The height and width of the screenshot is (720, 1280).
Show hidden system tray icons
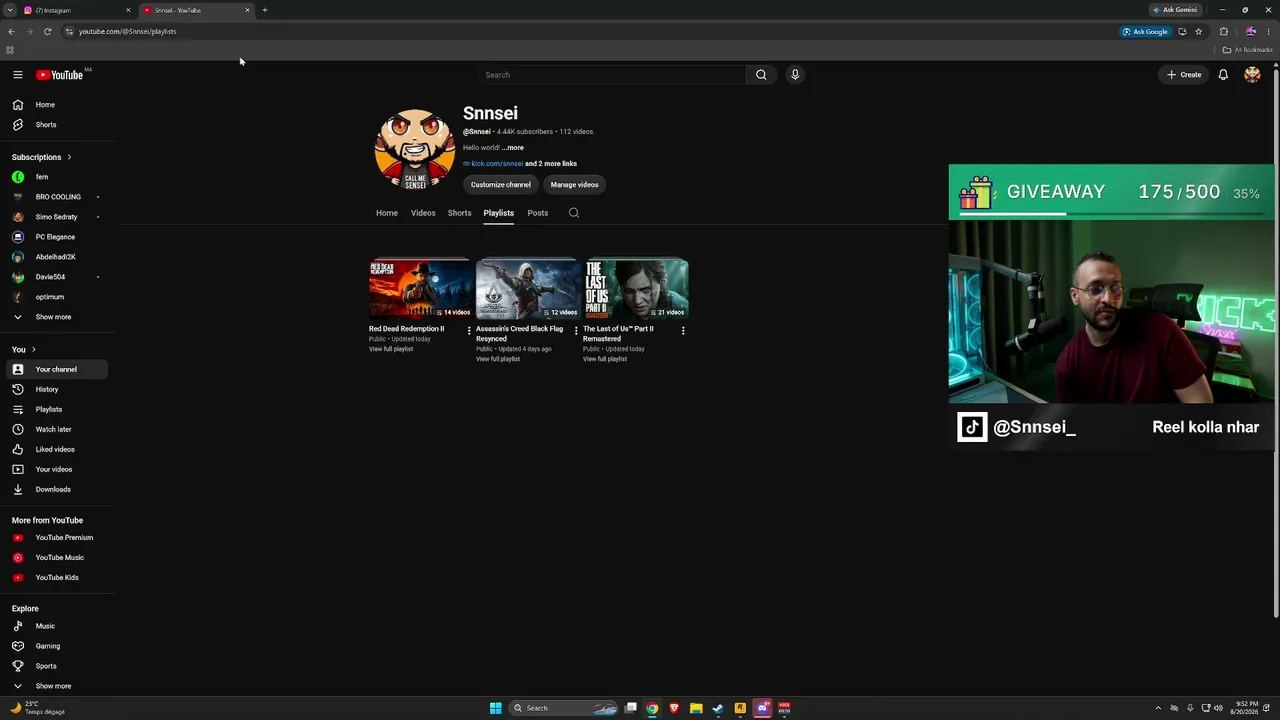coord(1158,708)
